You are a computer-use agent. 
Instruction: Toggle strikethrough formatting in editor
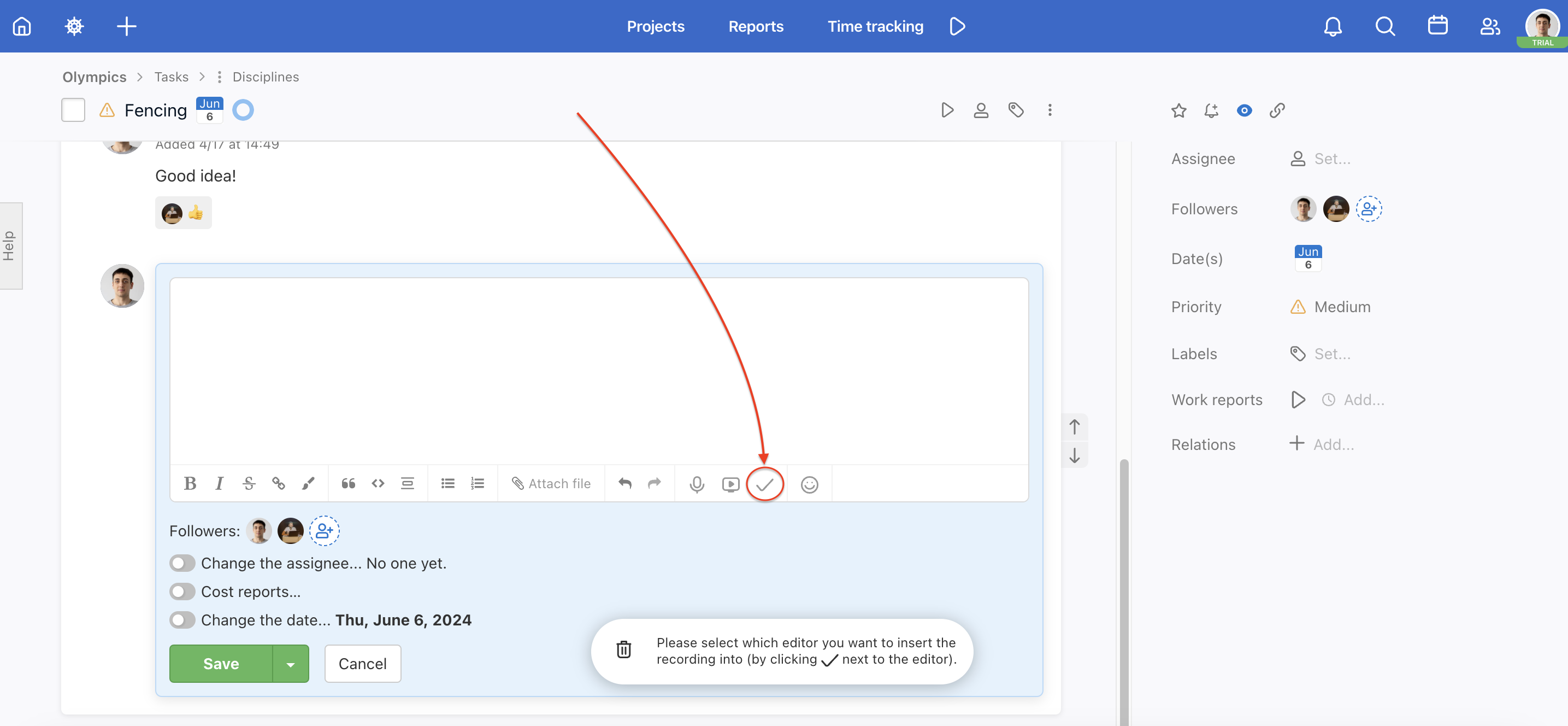[x=248, y=483]
